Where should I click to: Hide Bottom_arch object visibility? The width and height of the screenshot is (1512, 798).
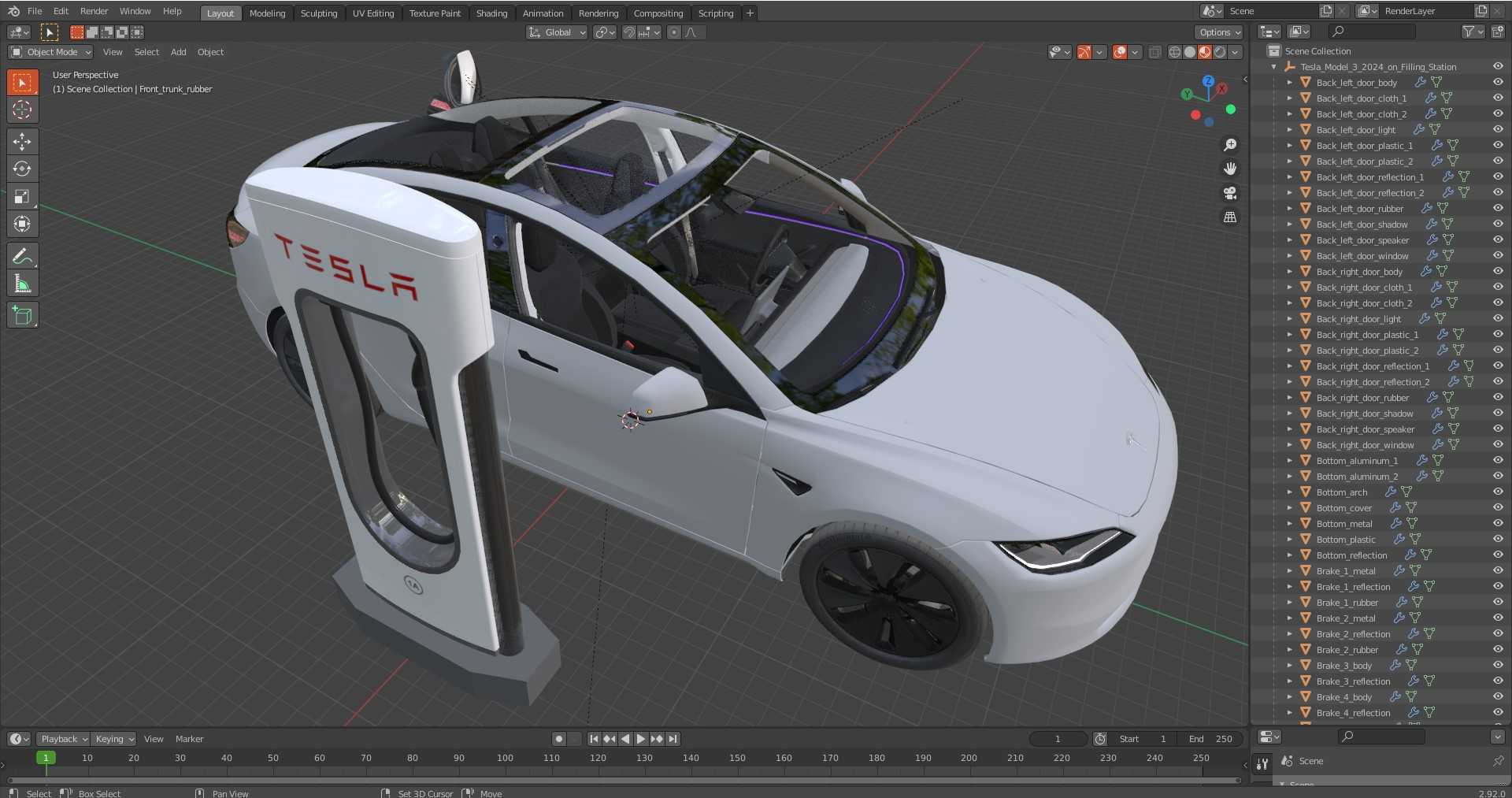coord(1498,492)
